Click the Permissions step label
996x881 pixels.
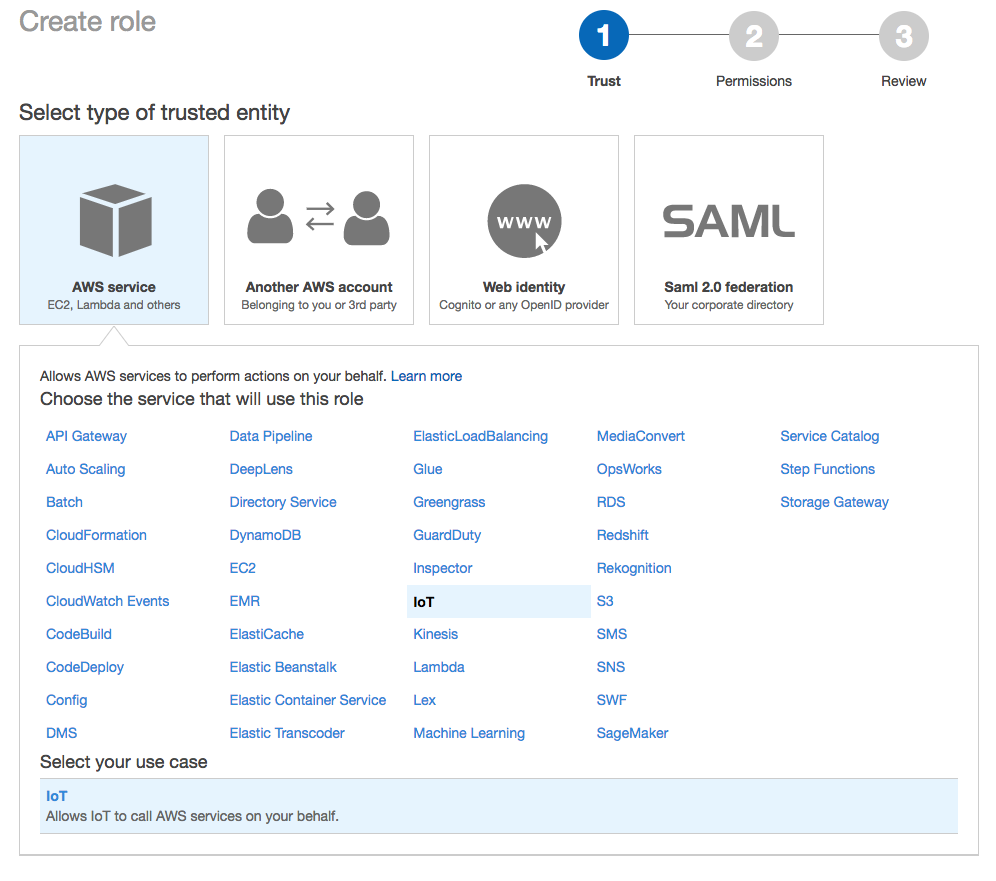pos(753,81)
